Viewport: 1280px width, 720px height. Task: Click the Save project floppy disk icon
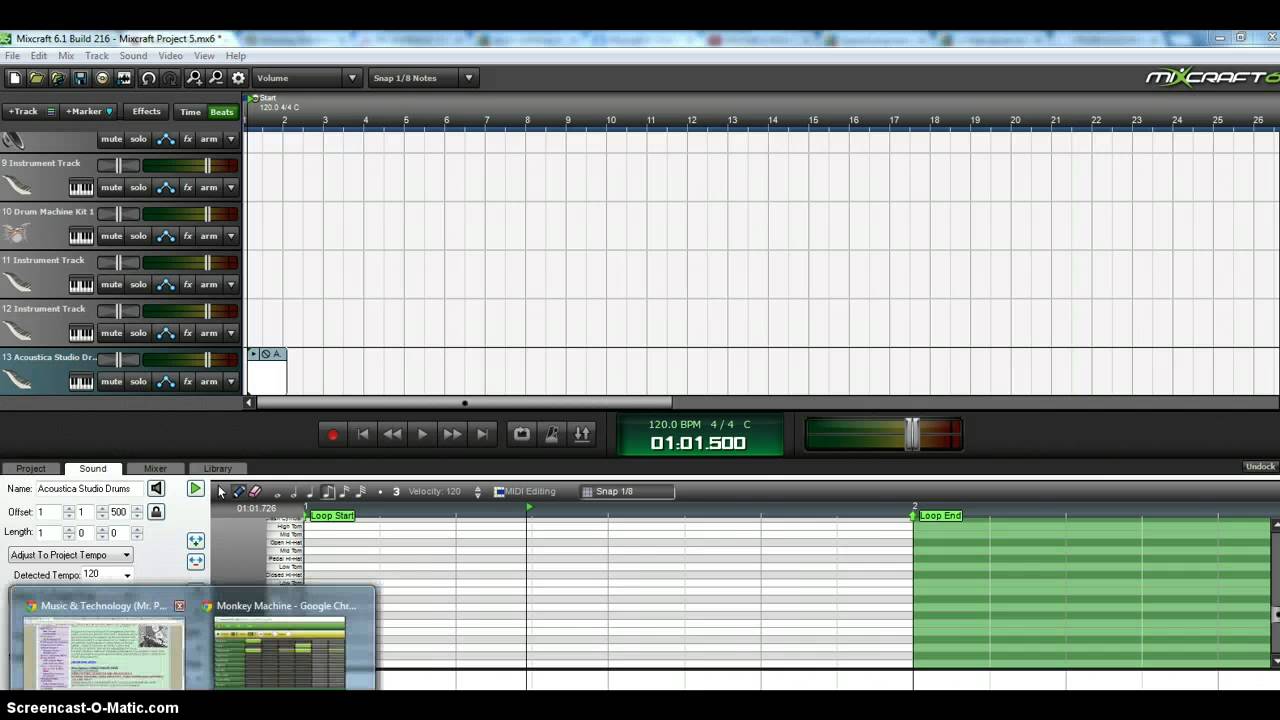tap(80, 78)
